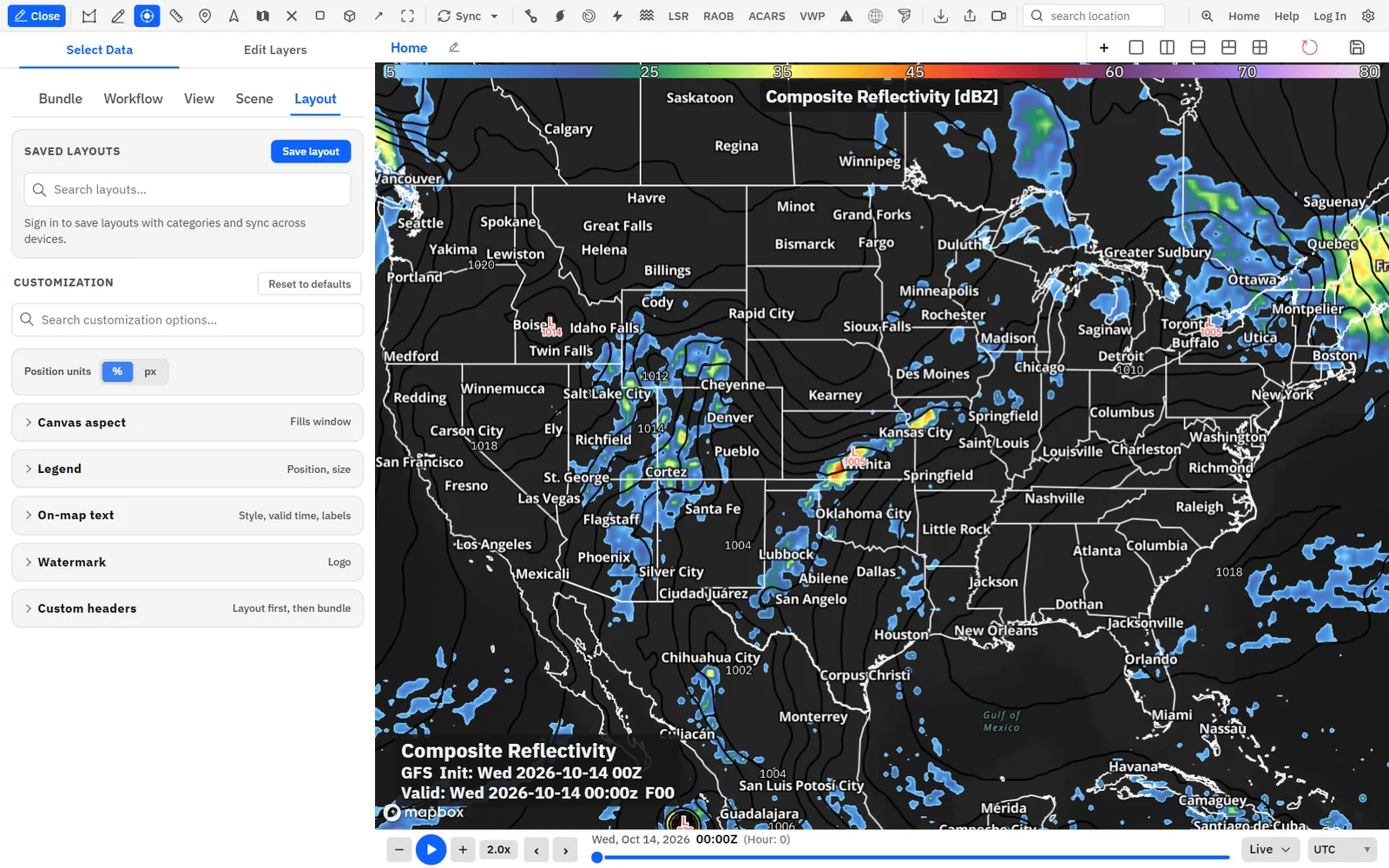The image size is (1389, 868).
Task: Expand the Watermark section
Action: point(188,562)
